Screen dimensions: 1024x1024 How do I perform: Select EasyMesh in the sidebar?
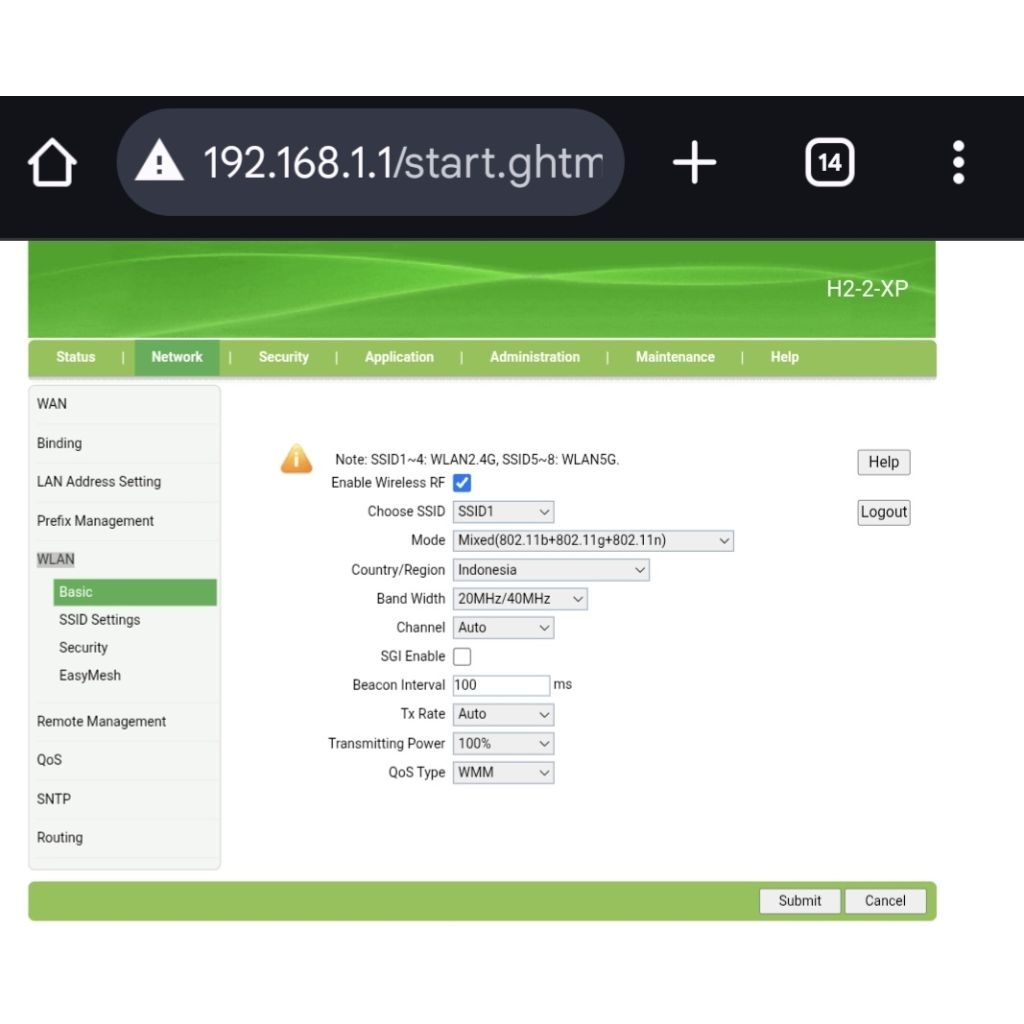[89, 676]
